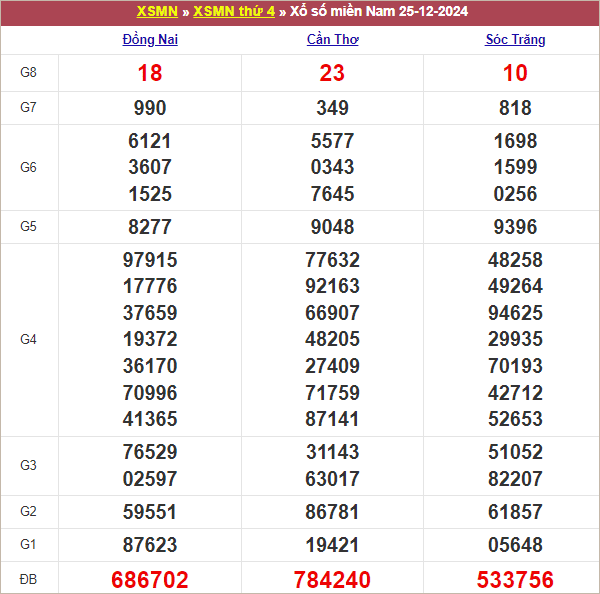Select G5 number 9396
Image resolution: width=600 pixels, height=594 pixels.
tap(515, 227)
